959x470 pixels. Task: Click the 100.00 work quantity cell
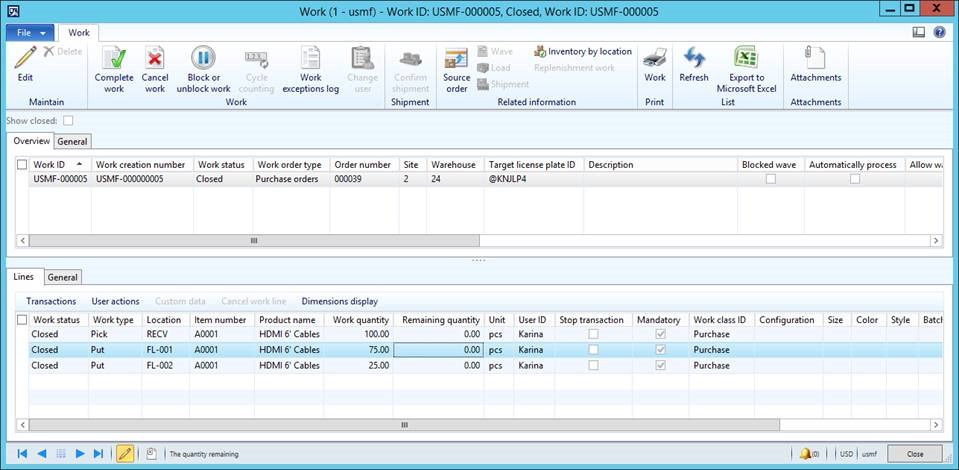coord(358,334)
